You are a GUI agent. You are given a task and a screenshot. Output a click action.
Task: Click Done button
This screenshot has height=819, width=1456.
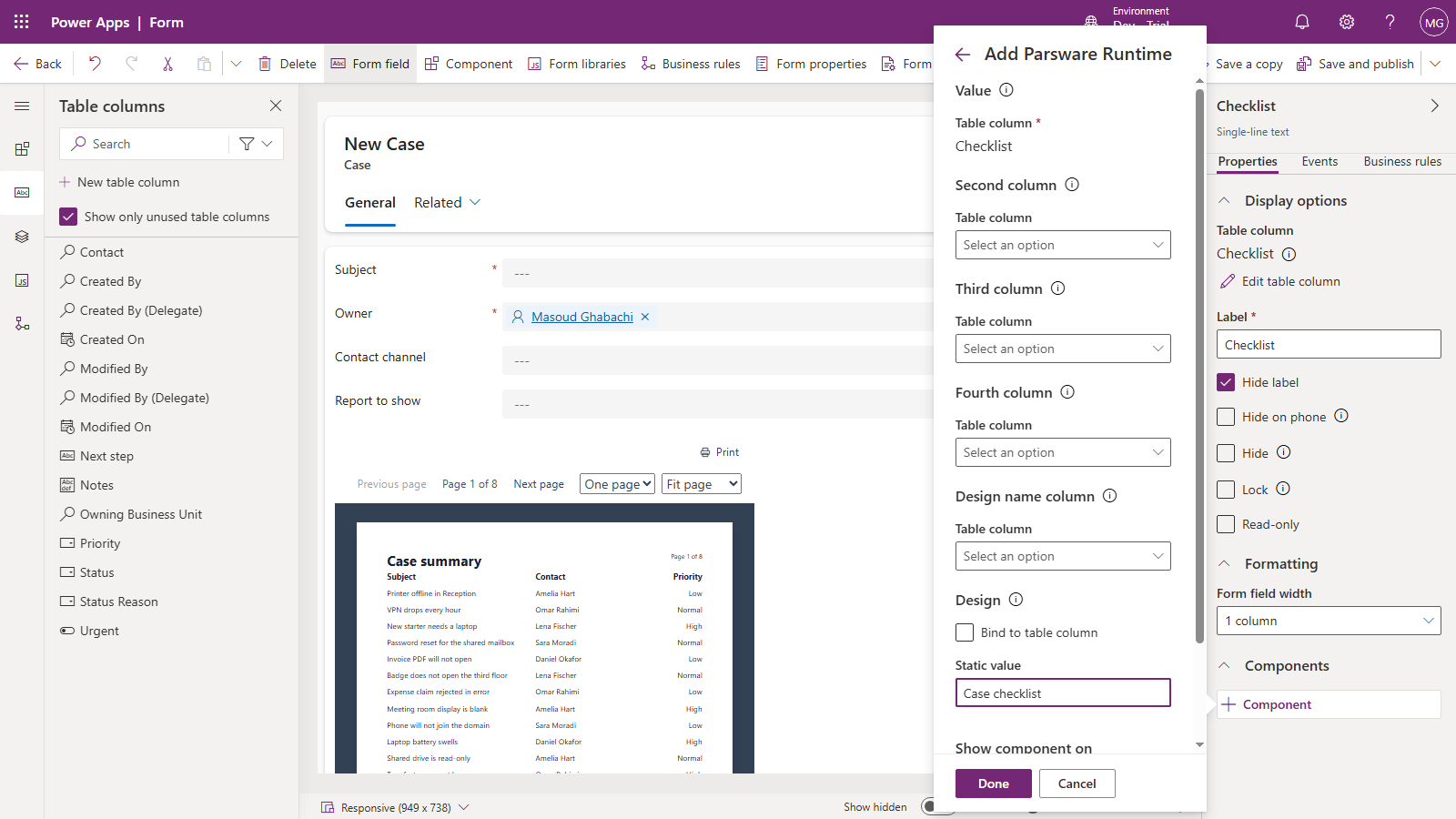(x=994, y=784)
